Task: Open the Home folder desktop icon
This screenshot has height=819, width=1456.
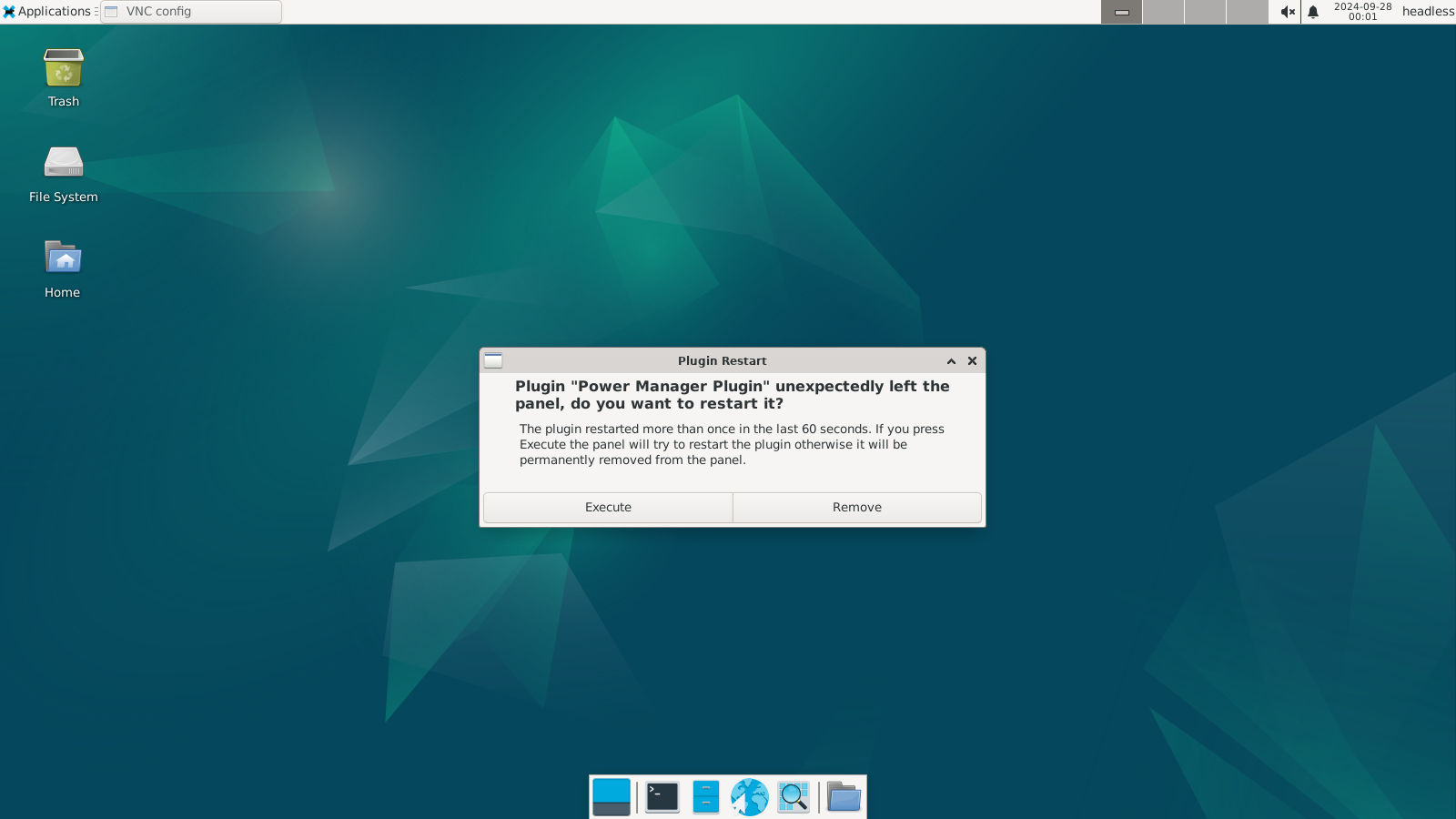Action: pyautogui.click(x=63, y=269)
